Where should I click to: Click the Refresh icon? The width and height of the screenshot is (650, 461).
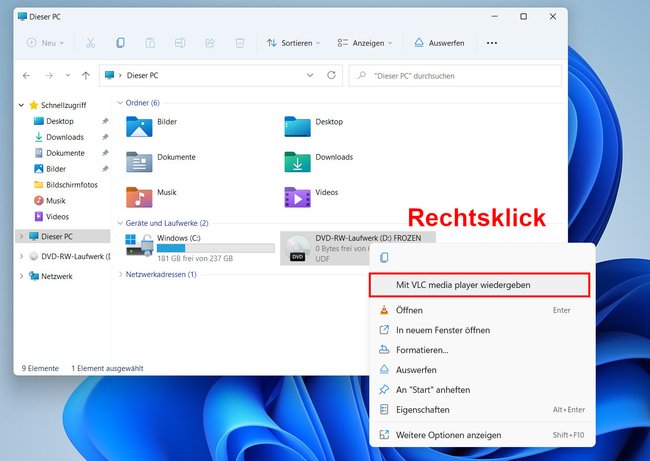click(331, 75)
